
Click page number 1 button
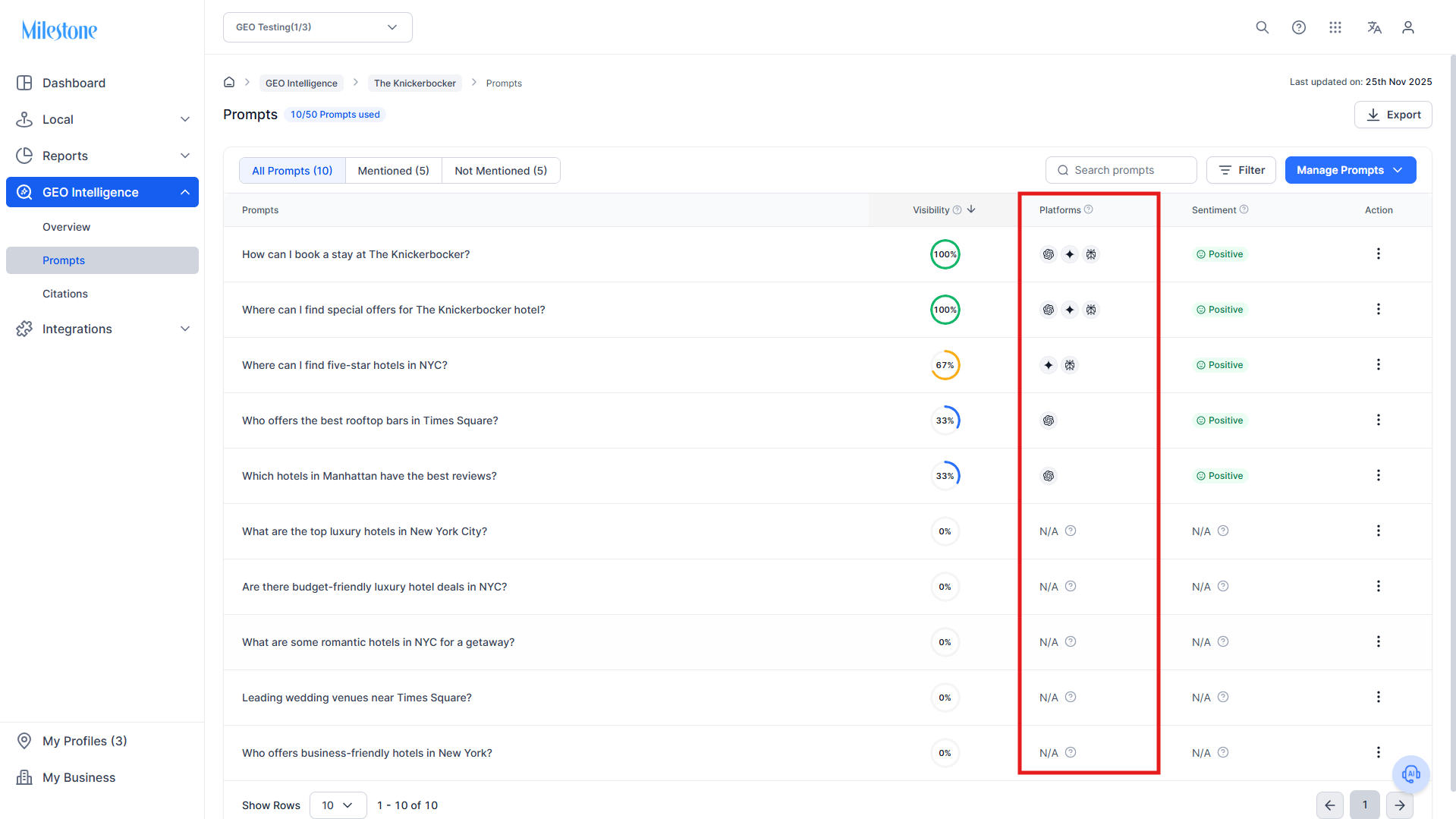click(1365, 805)
